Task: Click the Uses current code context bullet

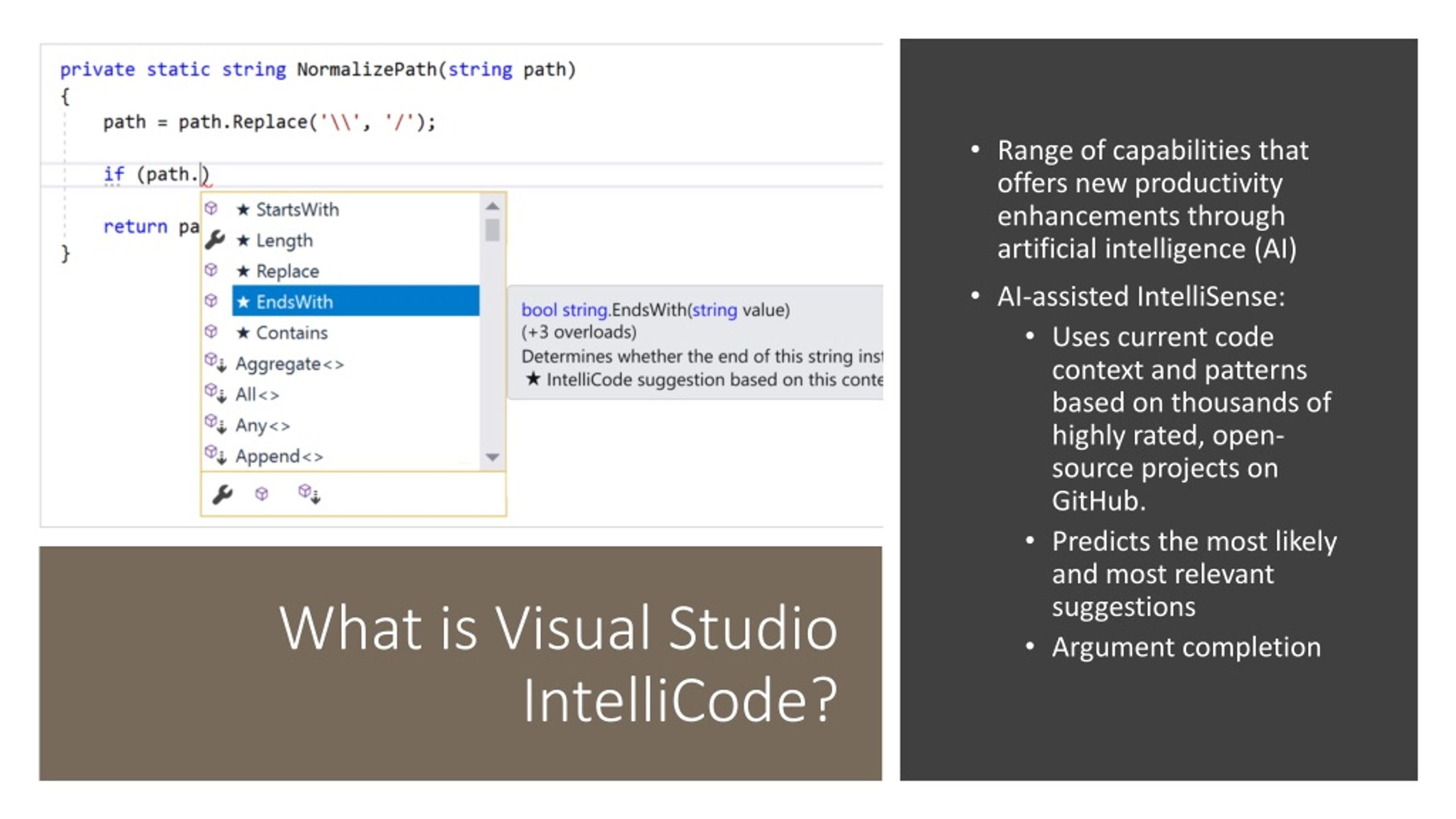Action: pyautogui.click(x=1192, y=419)
